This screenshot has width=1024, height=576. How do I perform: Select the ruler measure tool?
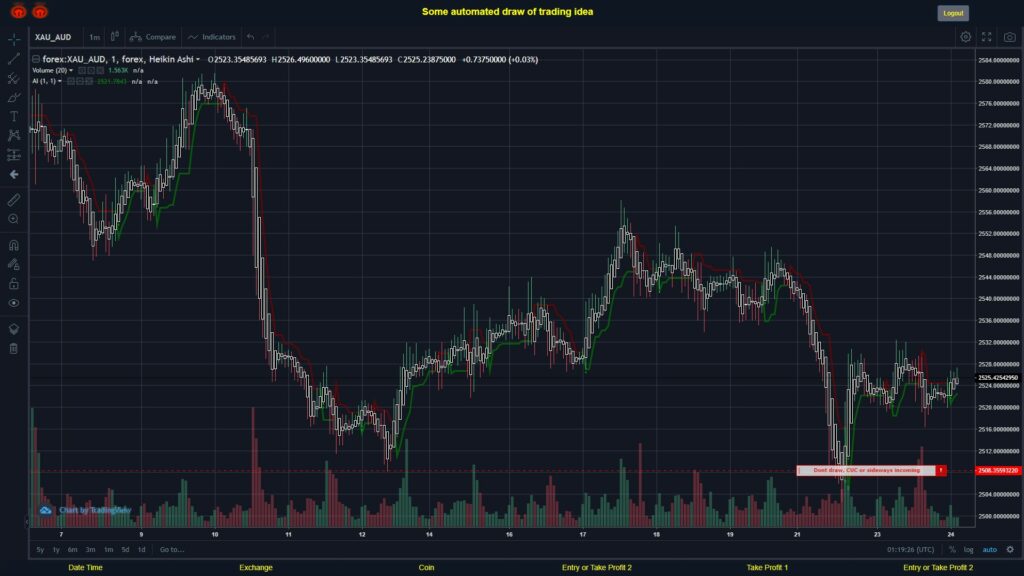point(14,200)
